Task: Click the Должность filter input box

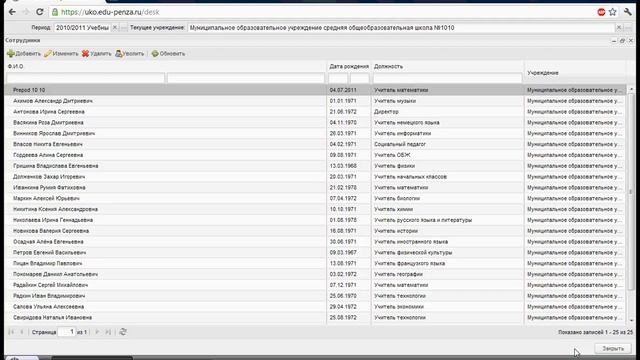Action: (448, 78)
